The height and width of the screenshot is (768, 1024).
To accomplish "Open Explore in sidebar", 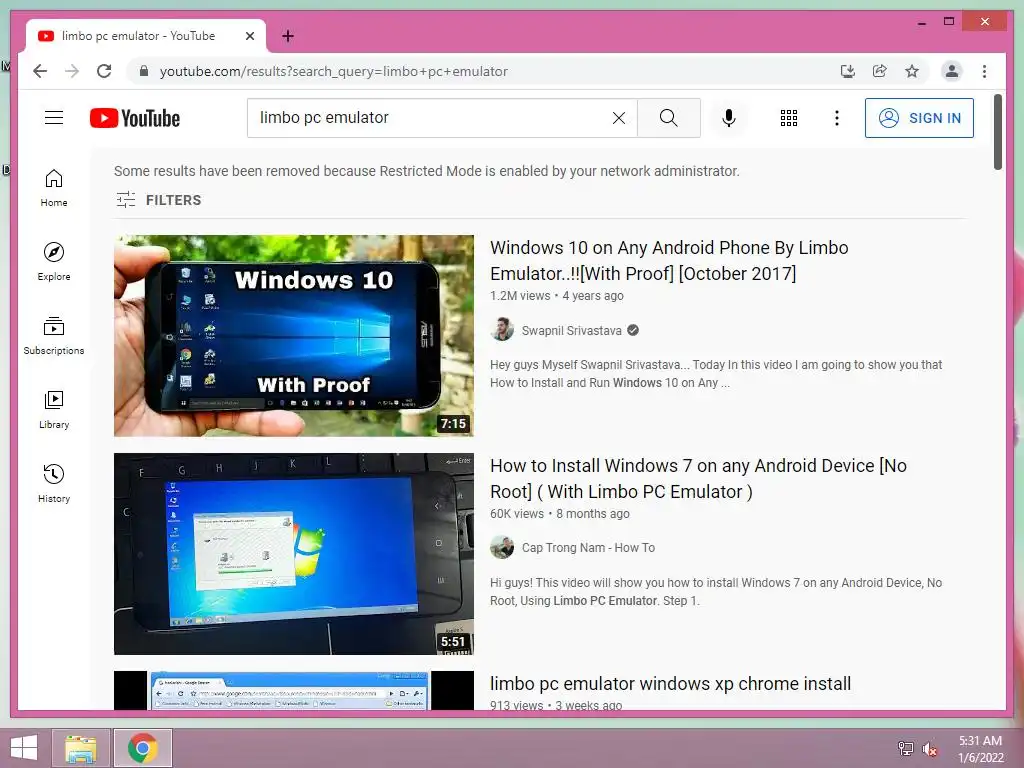I will pos(54,262).
